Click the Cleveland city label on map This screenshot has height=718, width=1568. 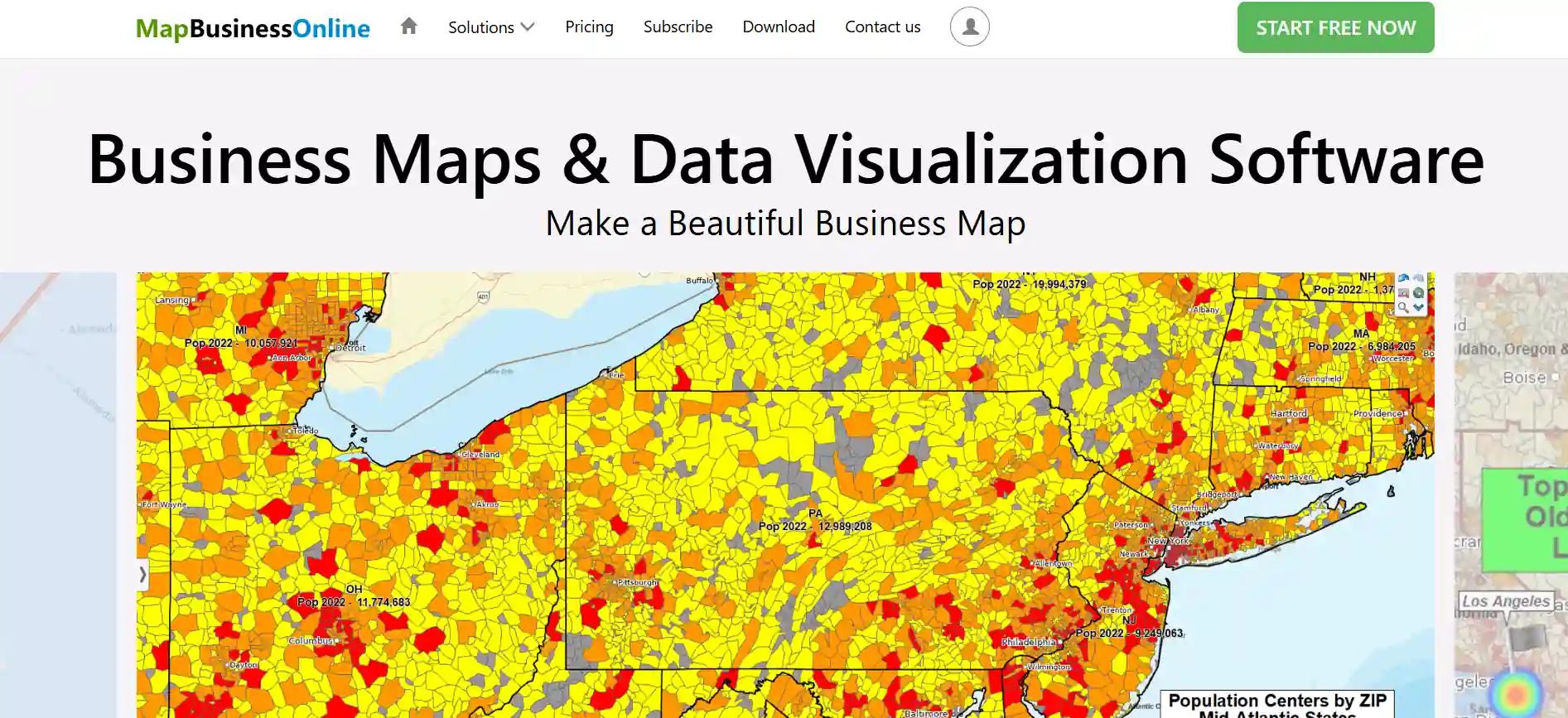480,455
